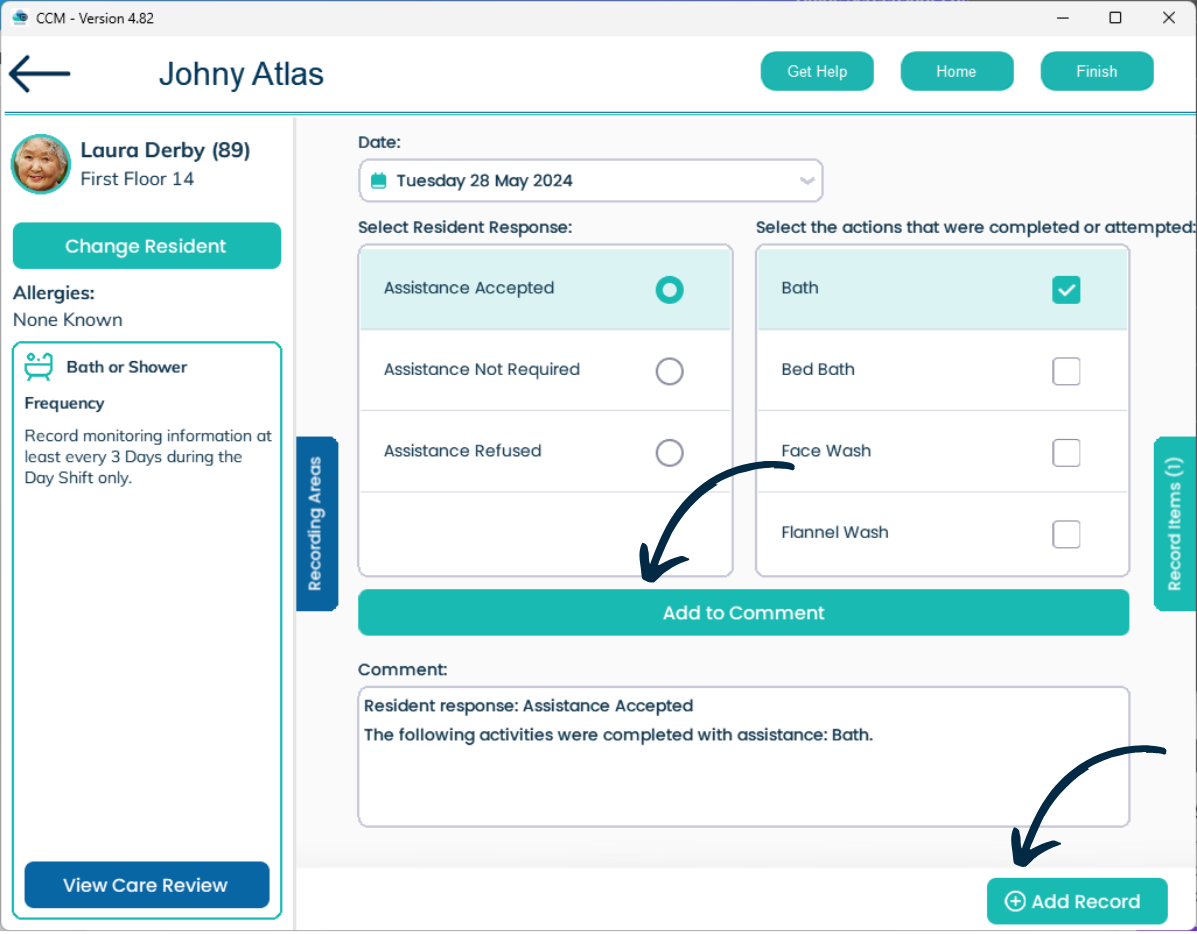Click Change Resident button

click(147, 247)
